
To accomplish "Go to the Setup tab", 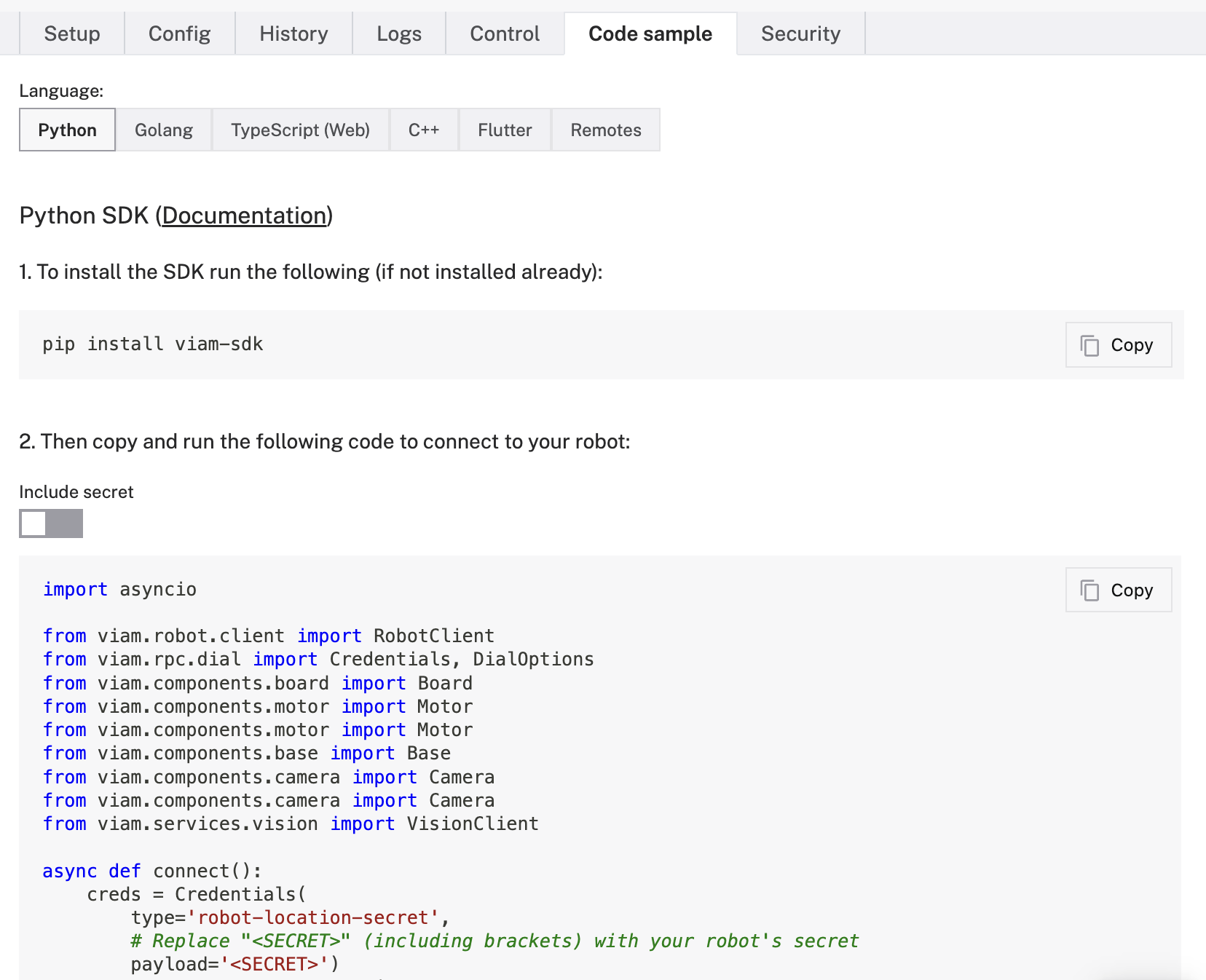I will tap(71, 33).
